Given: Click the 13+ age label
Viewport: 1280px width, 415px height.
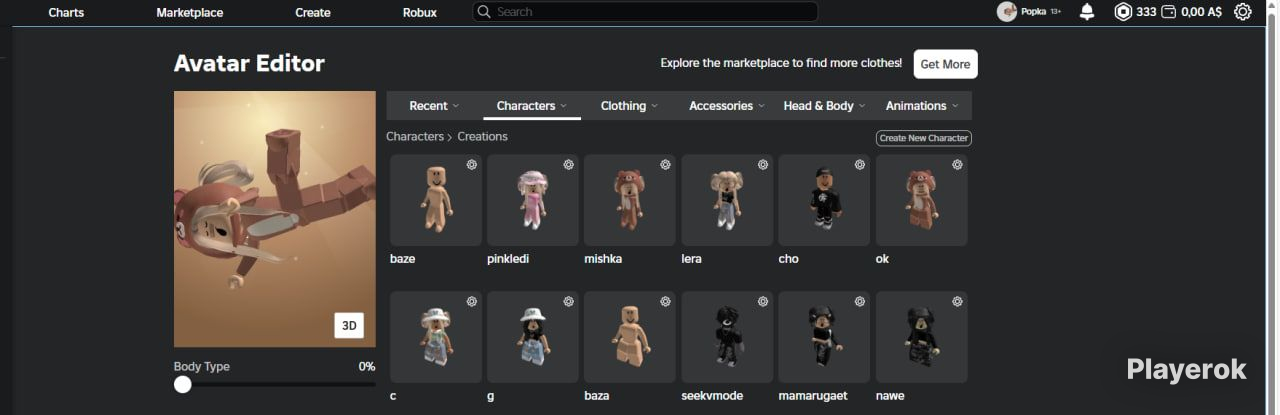Looking at the screenshot, I should (x=1056, y=12).
